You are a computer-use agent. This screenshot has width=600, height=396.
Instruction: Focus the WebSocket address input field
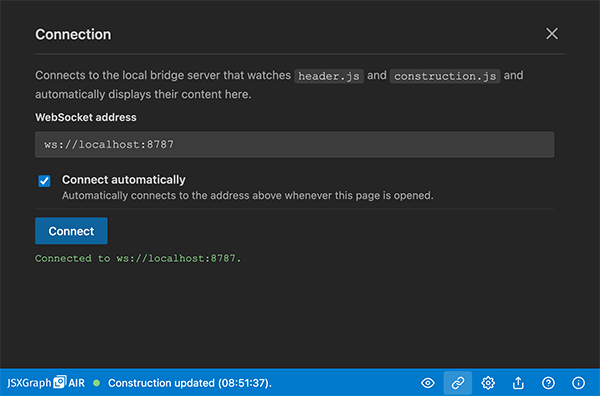click(x=294, y=145)
